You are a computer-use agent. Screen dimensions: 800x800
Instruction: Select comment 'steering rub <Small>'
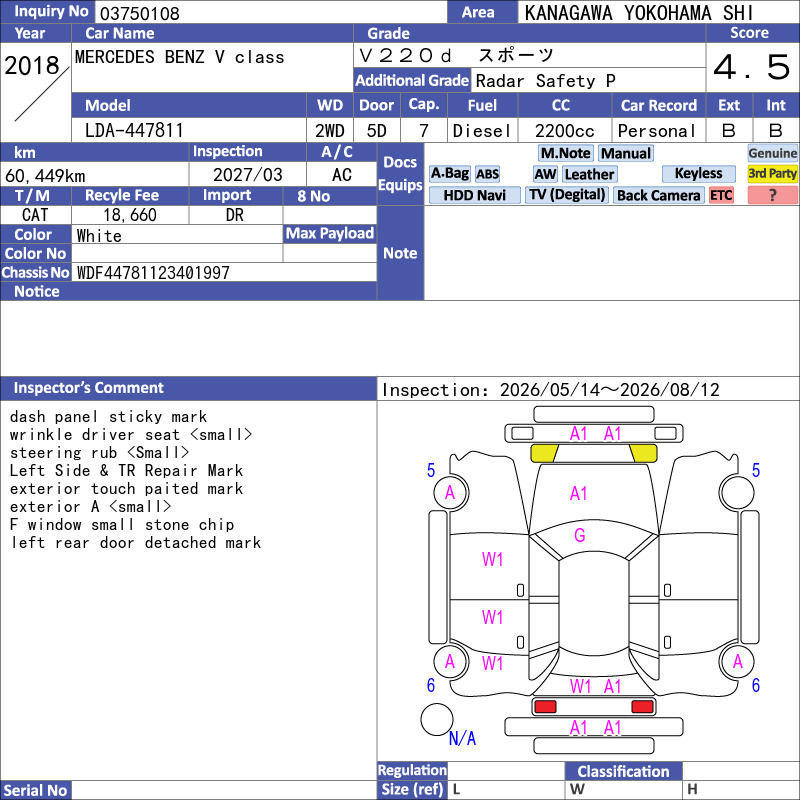point(99,453)
